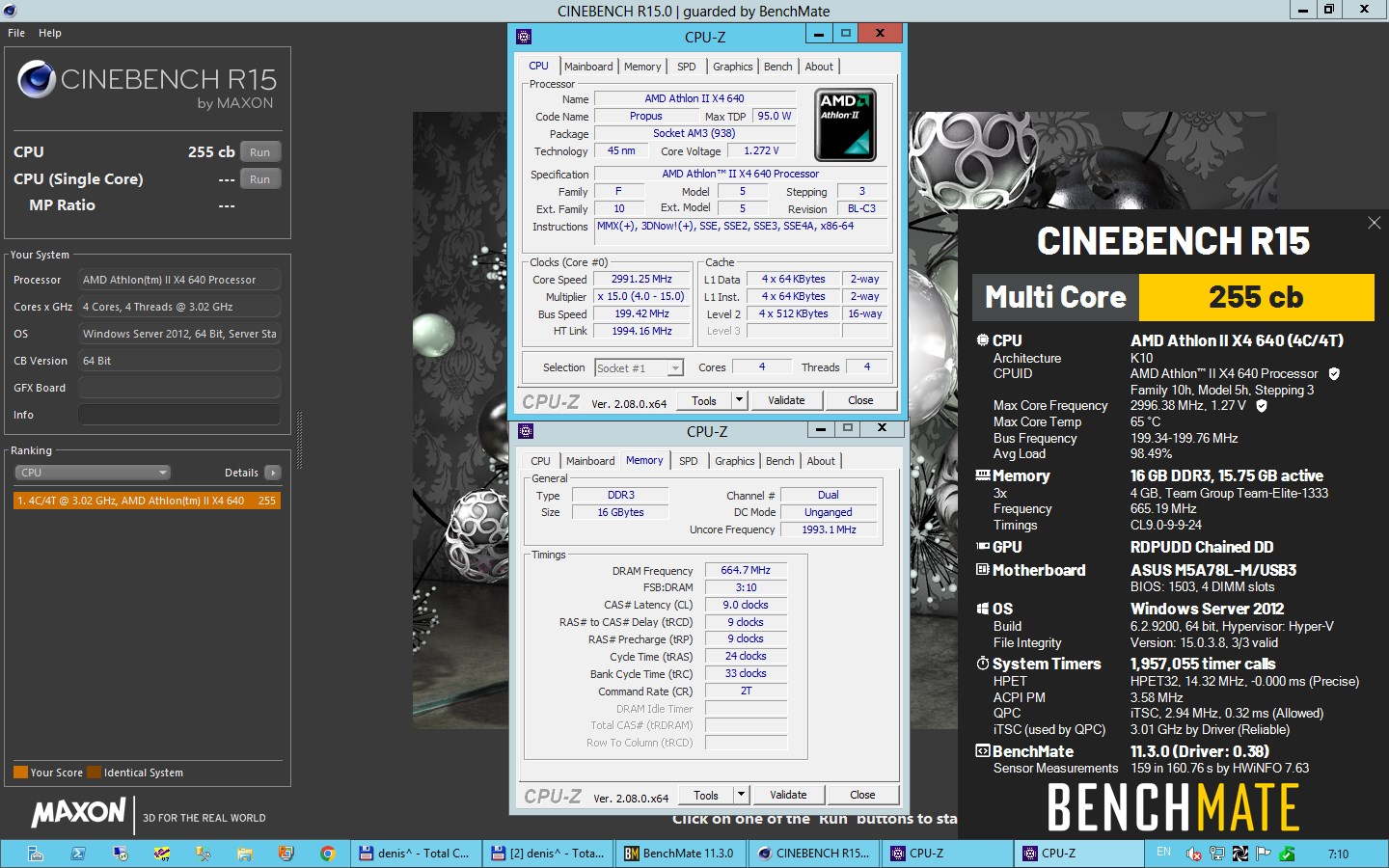Screen dimensions: 1389x868
Task: Select Graphics tab in the CPU-Z window showing Timings
Action: pos(735,461)
